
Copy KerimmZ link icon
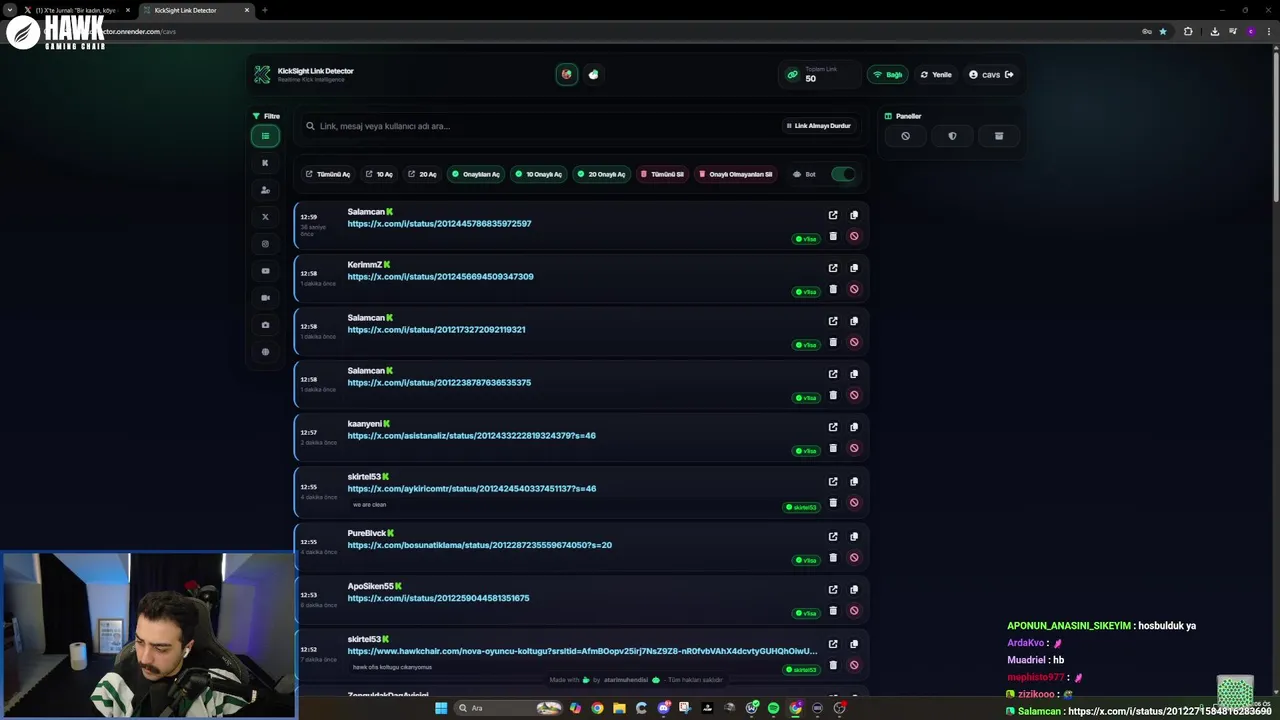pyautogui.click(x=854, y=268)
